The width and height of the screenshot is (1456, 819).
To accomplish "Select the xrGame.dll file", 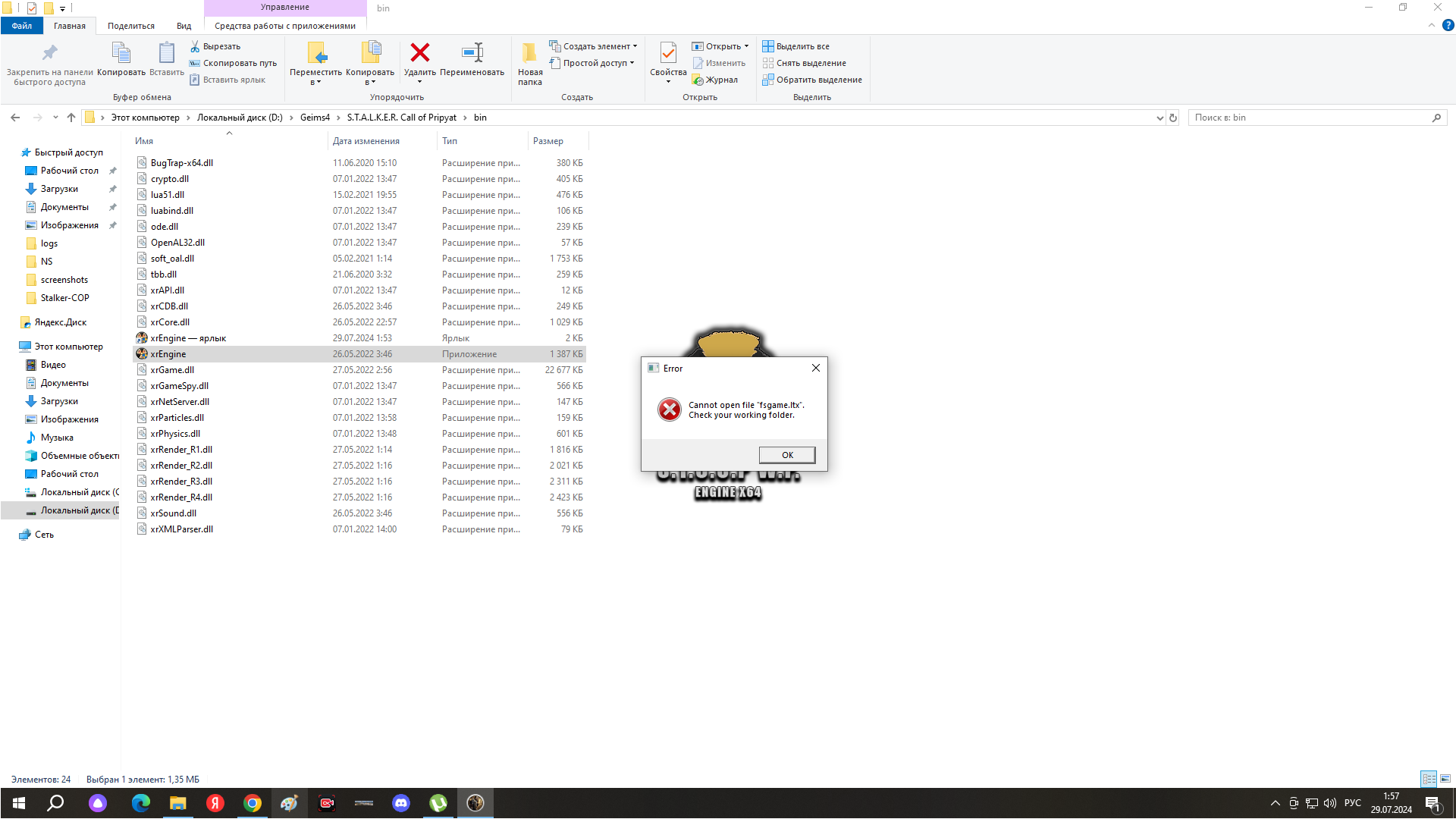I will click(172, 370).
